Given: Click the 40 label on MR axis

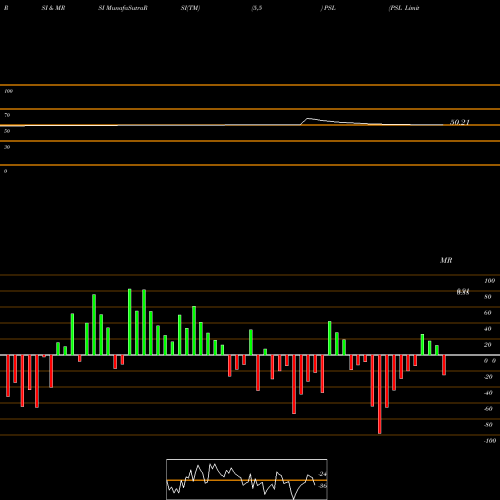Looking at the screenshot, I should (x=488, y=329).
